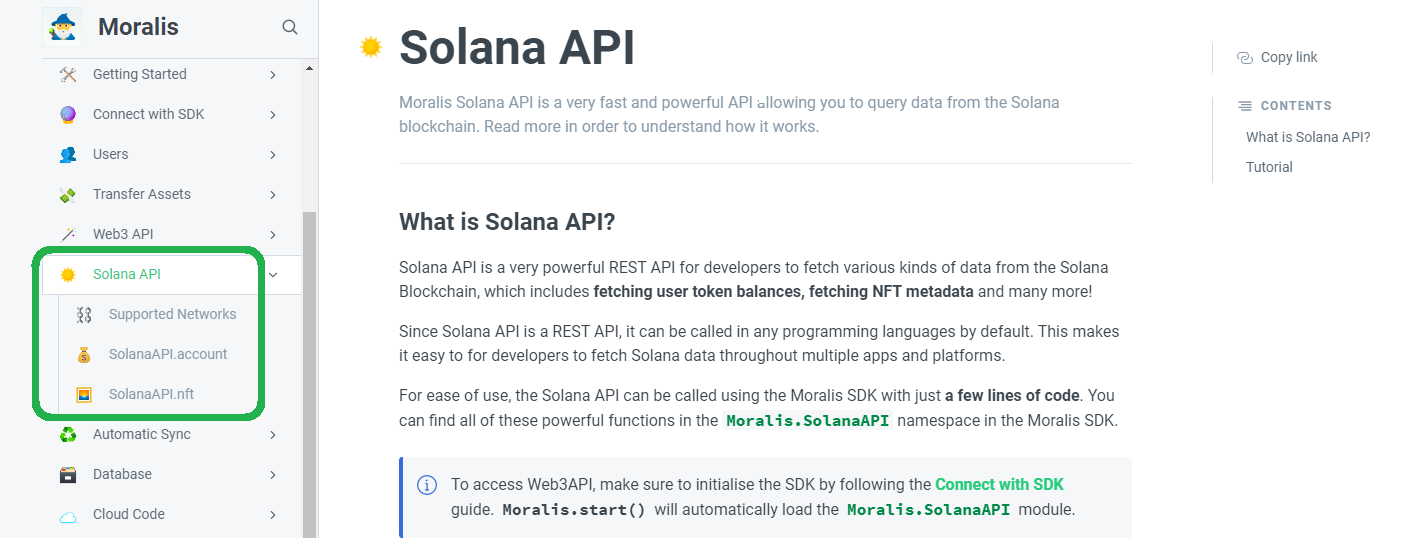The image size is (1412, 538).
Task: Open the SolanaAPI.account subpage
Action: [x=168, y=354]
